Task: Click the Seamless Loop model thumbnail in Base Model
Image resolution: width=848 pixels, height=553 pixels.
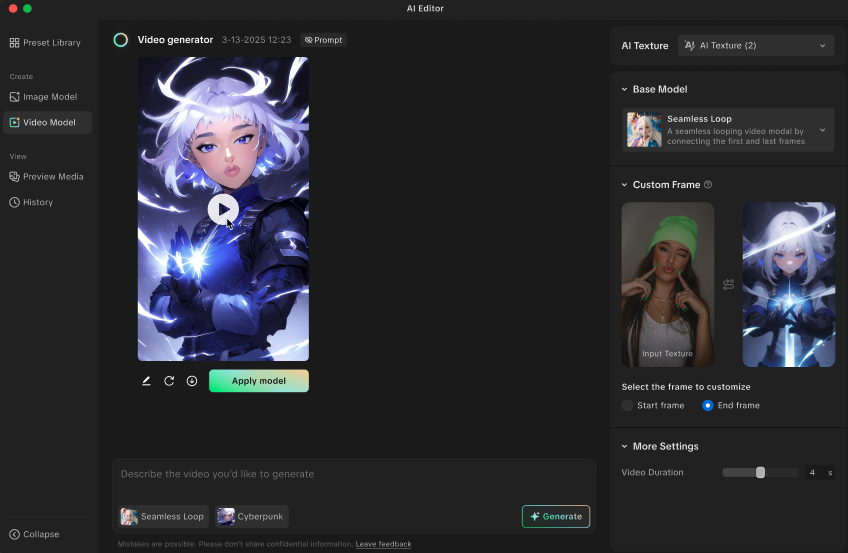Action: [644, 130]
